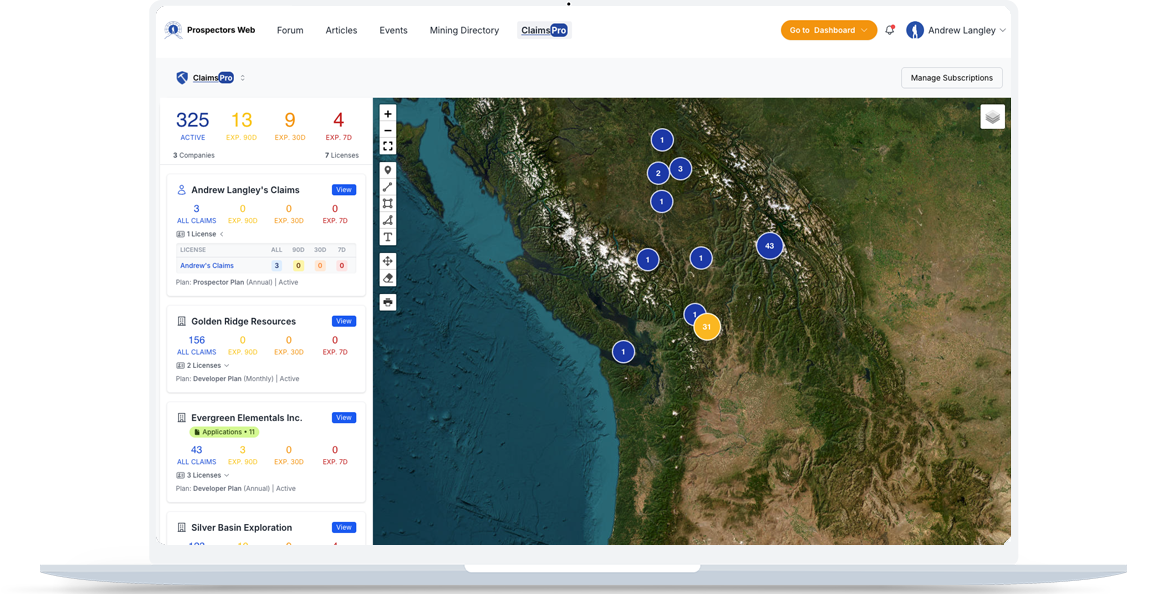Viewport: 1175px width, 594px height.
Task: Click the fit-to-extent icon on the map
Action: (388, 146)
